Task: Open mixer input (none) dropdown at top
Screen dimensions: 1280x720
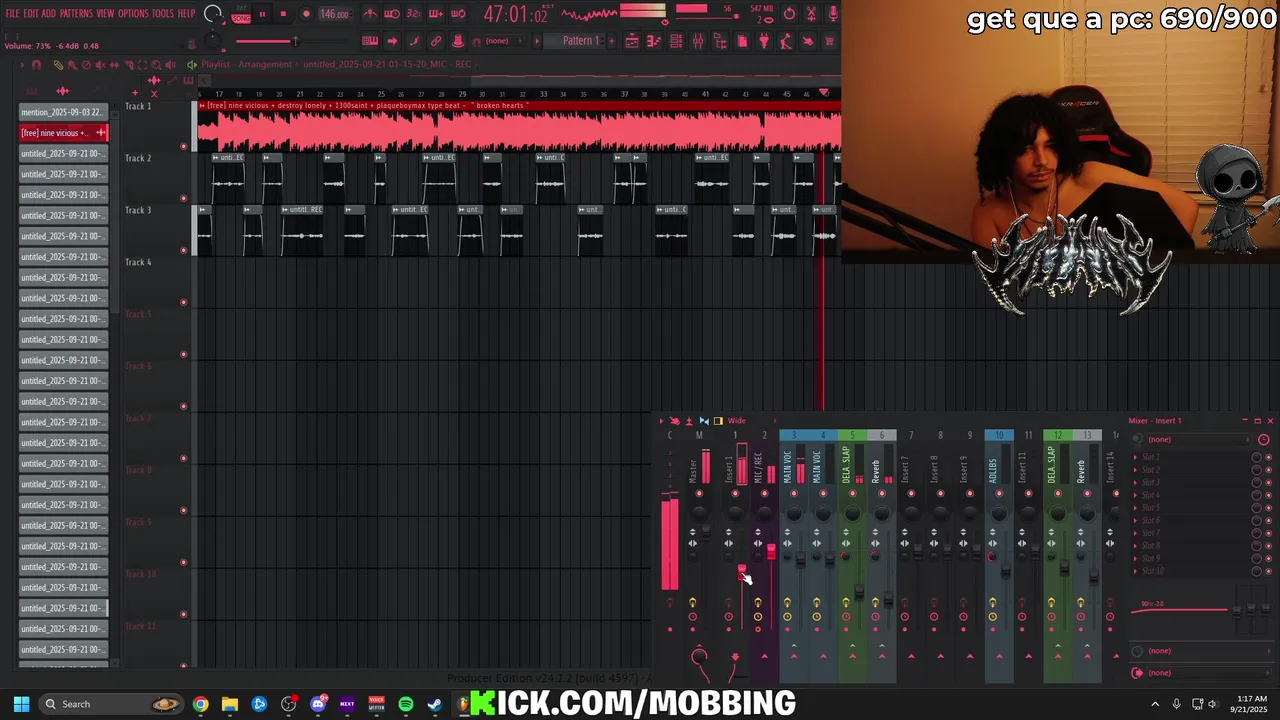Action: point(1199,440)
